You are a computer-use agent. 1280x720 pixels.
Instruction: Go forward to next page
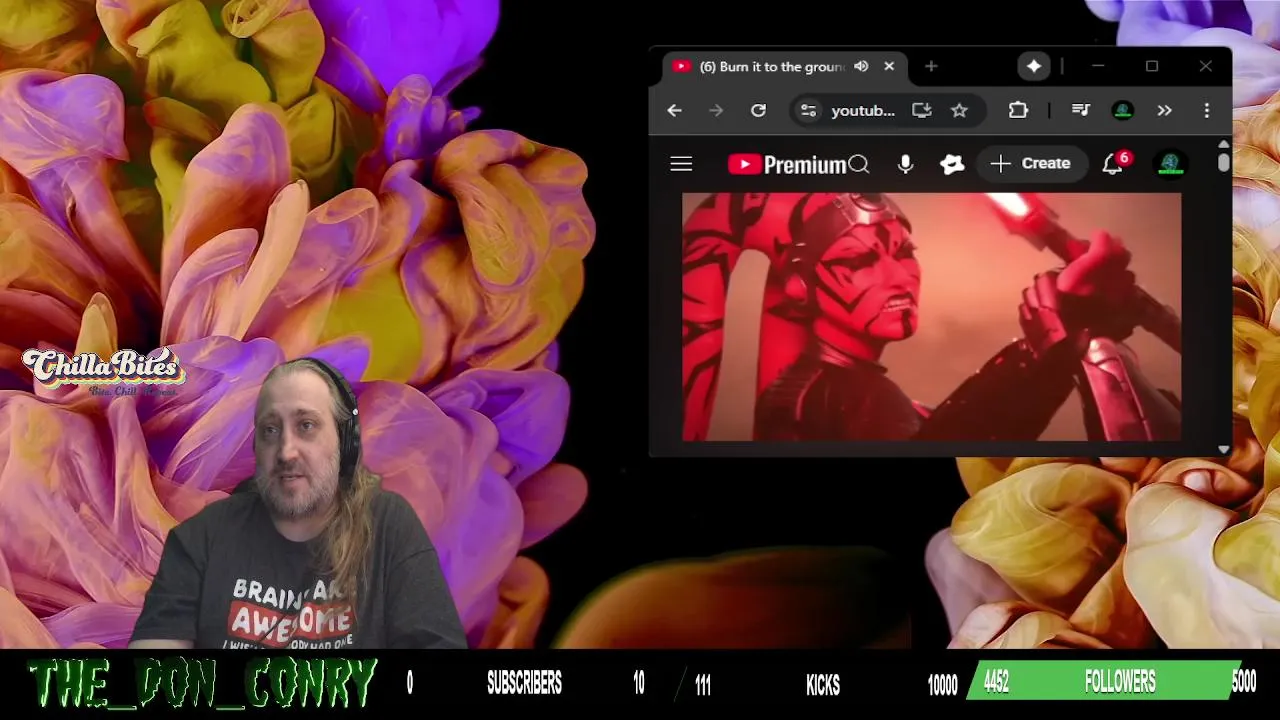(716, 111)
